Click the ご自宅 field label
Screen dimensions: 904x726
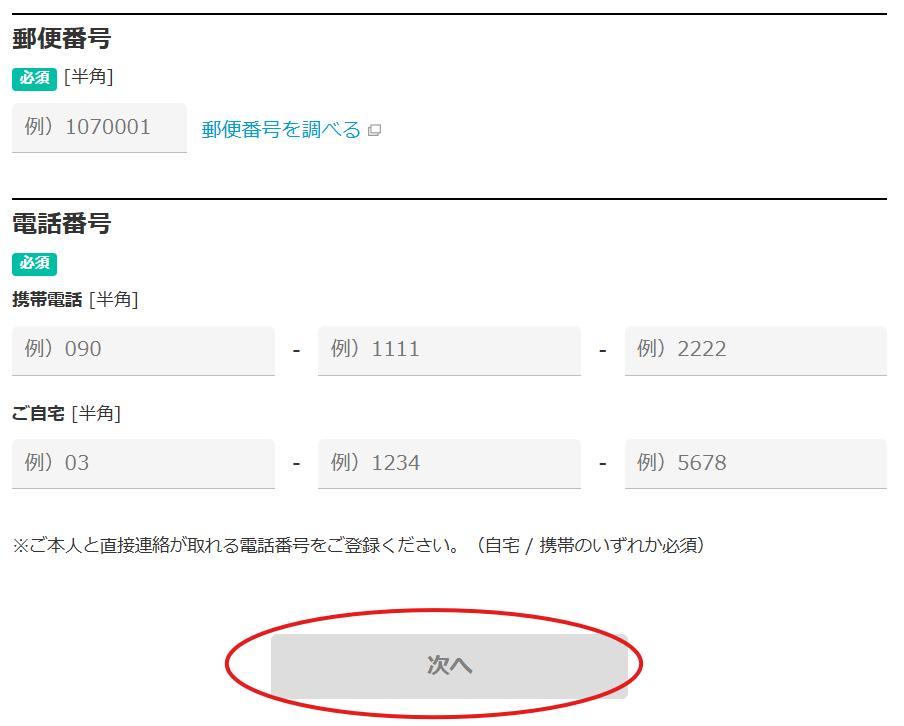point(38,413)
